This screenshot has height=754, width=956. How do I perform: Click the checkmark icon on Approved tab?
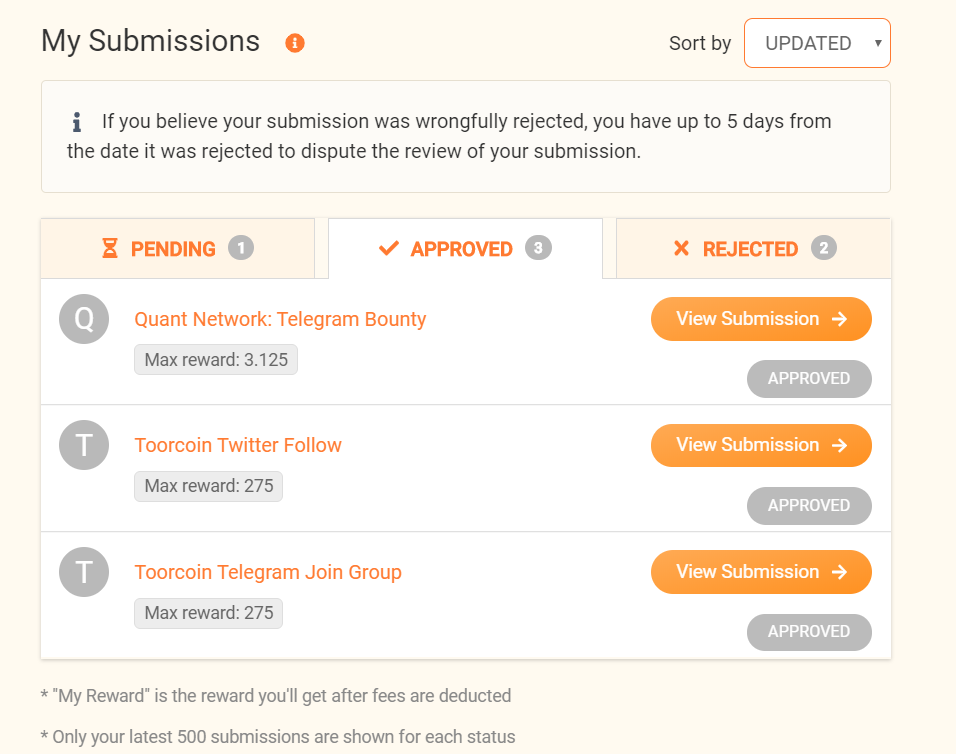[x=389, y=249]
